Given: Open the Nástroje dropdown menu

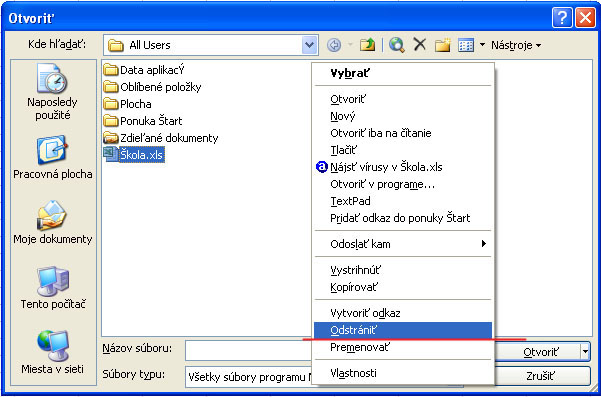Looking at the screenshot, I should click(x=516, y=45).
